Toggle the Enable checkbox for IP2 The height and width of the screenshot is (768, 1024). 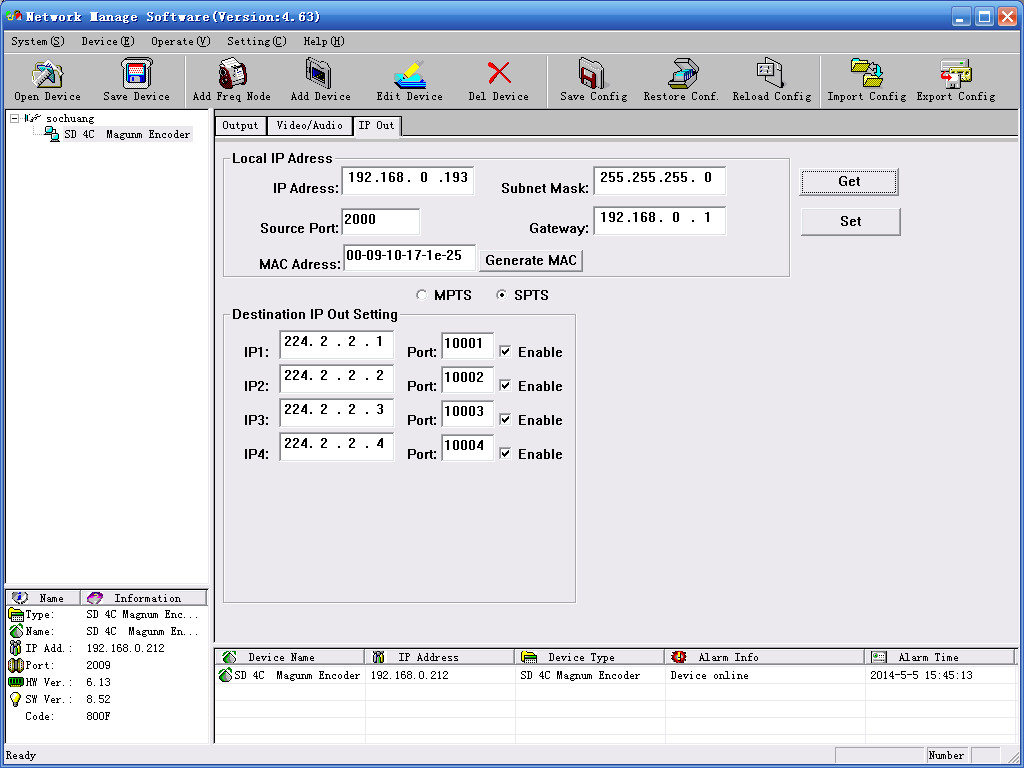tap(505, 385)
